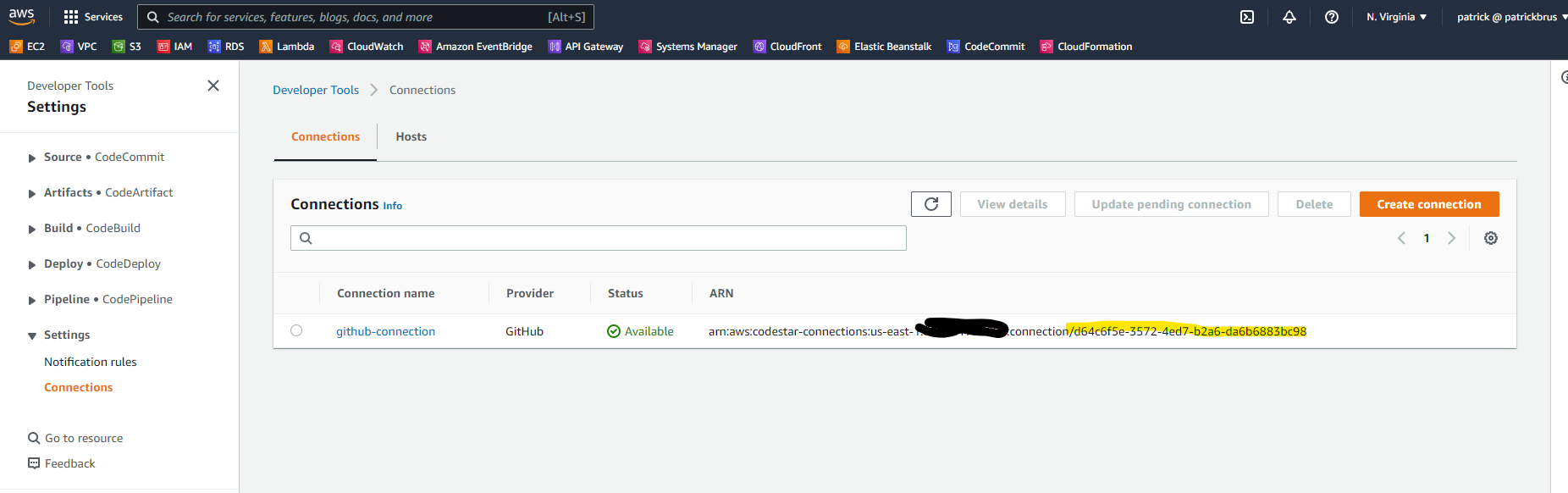
Task: Click the ARN column header
Action: coord(721,293)
